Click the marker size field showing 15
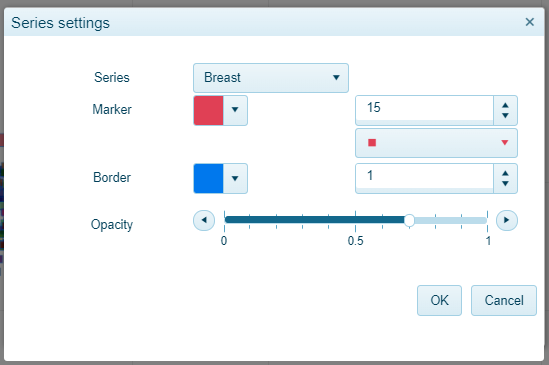This screenshot has height=365, width=549. tap(424, 110)
